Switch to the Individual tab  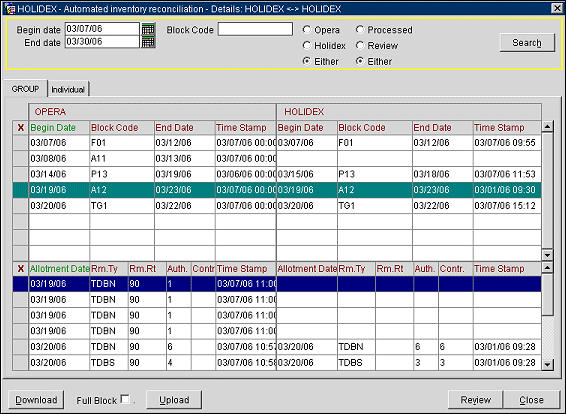tap(68, 89)
